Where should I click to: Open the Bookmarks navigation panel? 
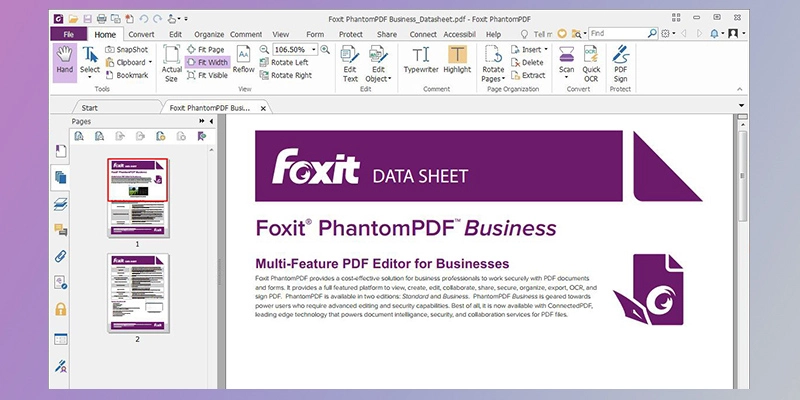[x=61, y=151]
